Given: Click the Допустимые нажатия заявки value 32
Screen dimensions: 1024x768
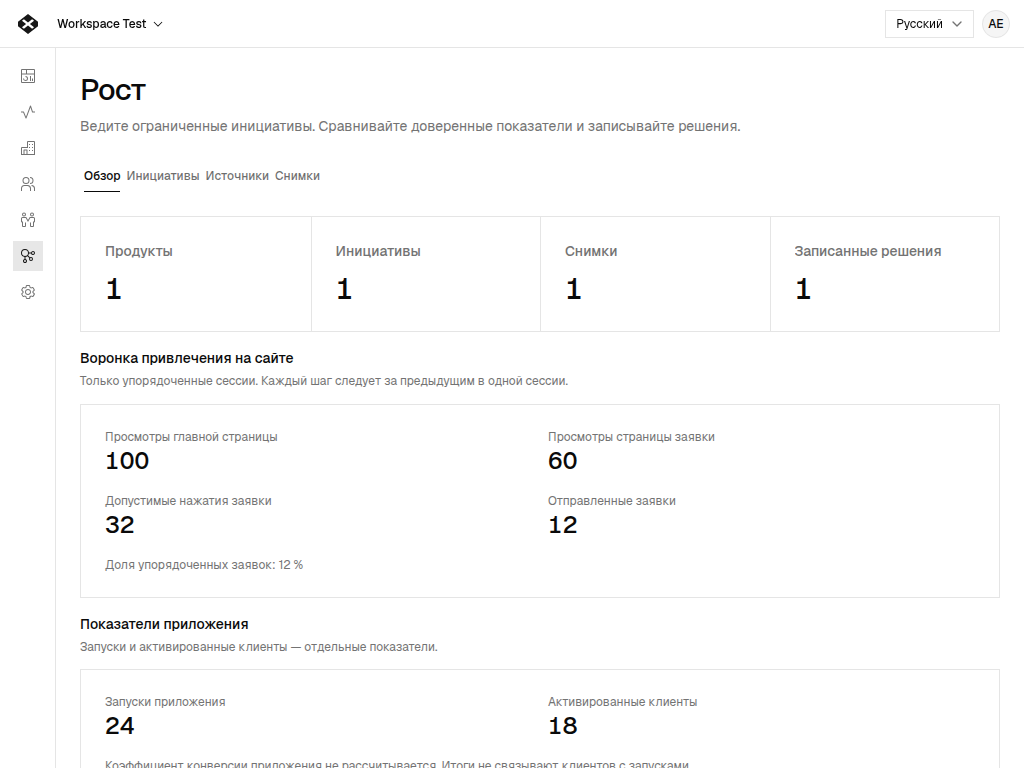Looking at the screenshot, I should [120, 525].
